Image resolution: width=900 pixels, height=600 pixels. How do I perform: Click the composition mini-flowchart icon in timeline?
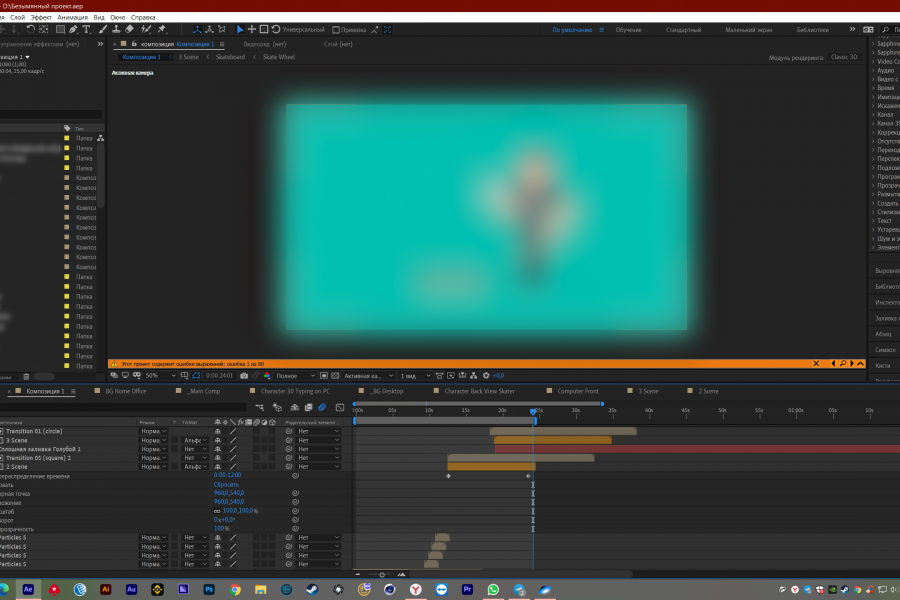pyautogui.click(x=259, y=408)
